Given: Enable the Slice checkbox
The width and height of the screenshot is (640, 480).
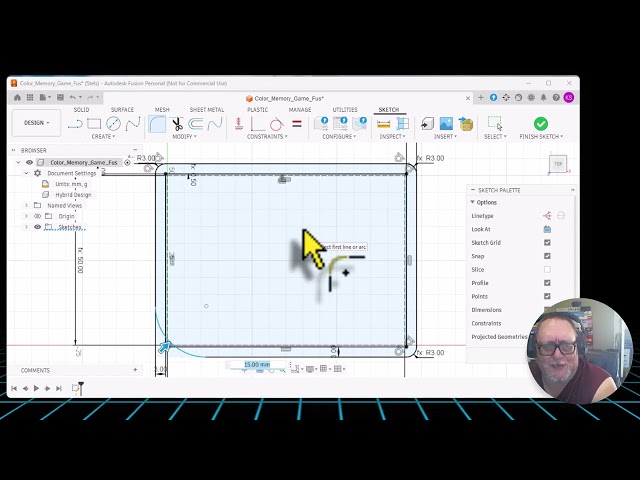Looking at the screenshot, I should click(x=547, y=269).
